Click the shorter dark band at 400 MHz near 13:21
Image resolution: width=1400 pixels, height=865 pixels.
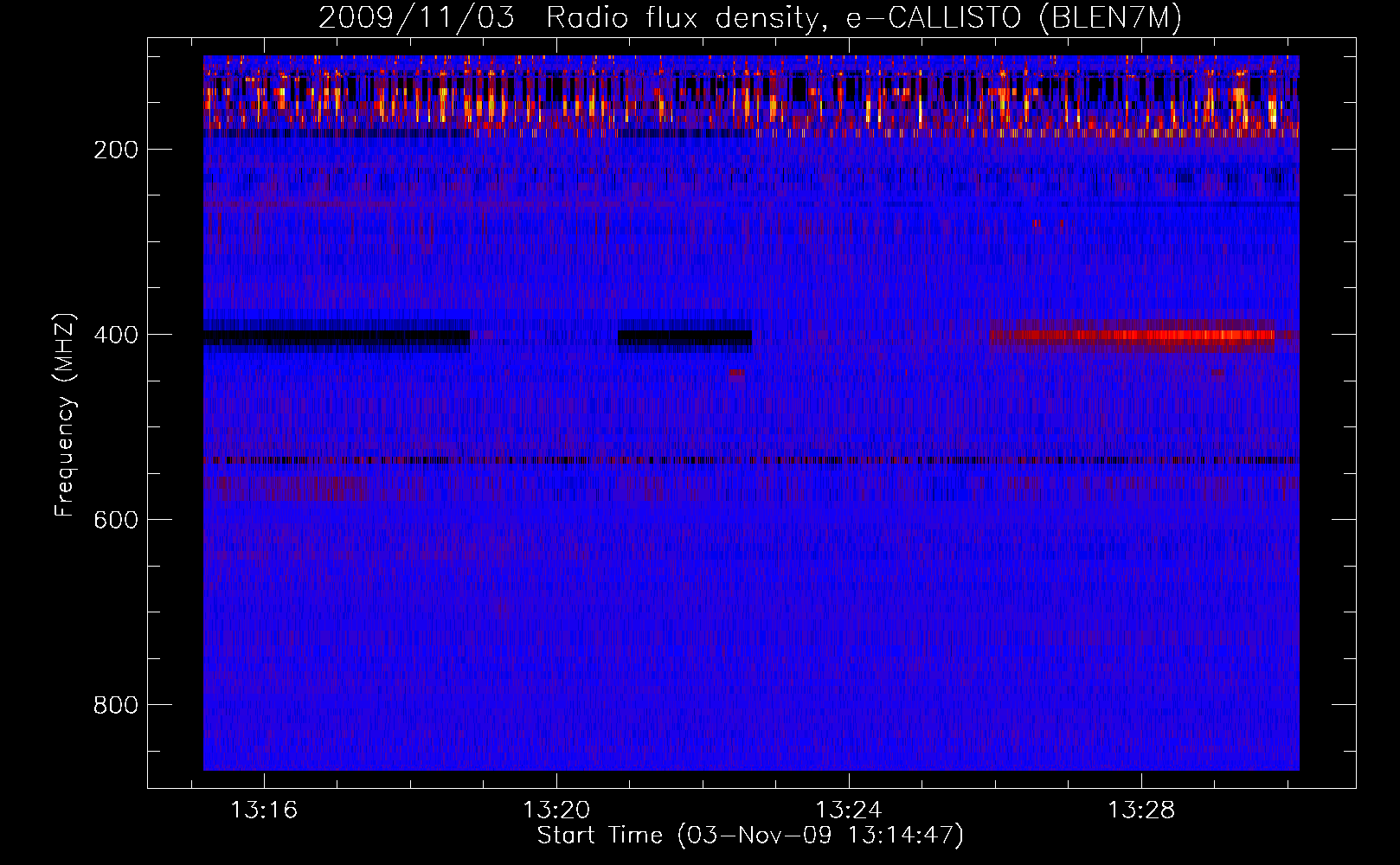[x=684, y=337]
